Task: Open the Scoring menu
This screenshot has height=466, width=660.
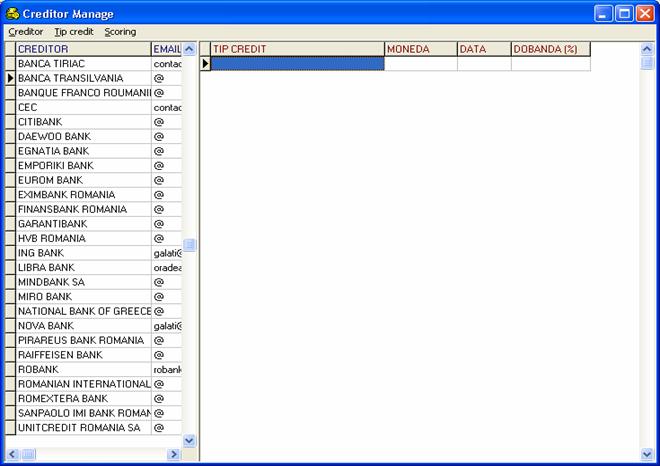Action: tap(120, 32)
